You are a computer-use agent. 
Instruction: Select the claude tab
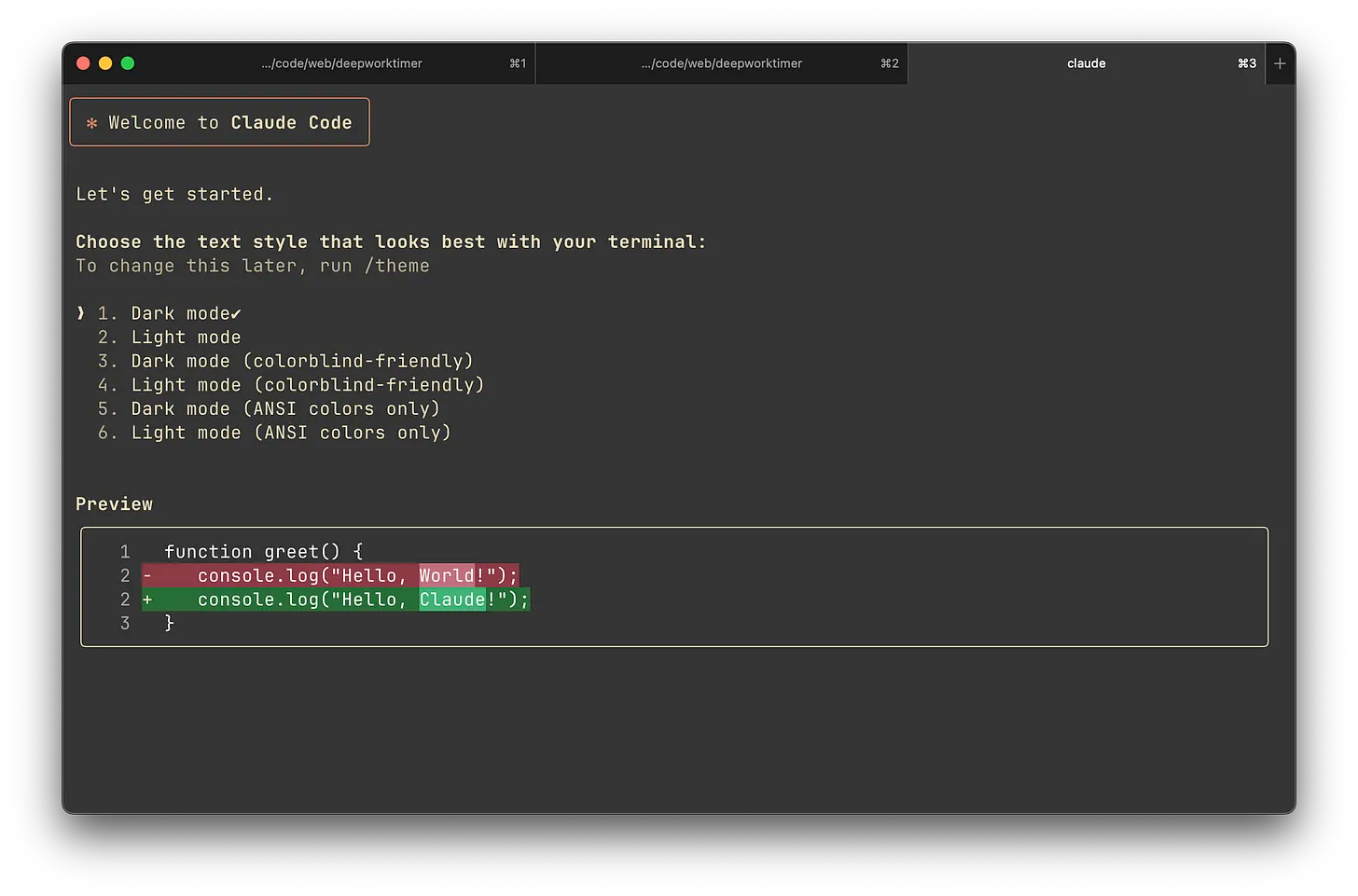[x=1087, y=63]
